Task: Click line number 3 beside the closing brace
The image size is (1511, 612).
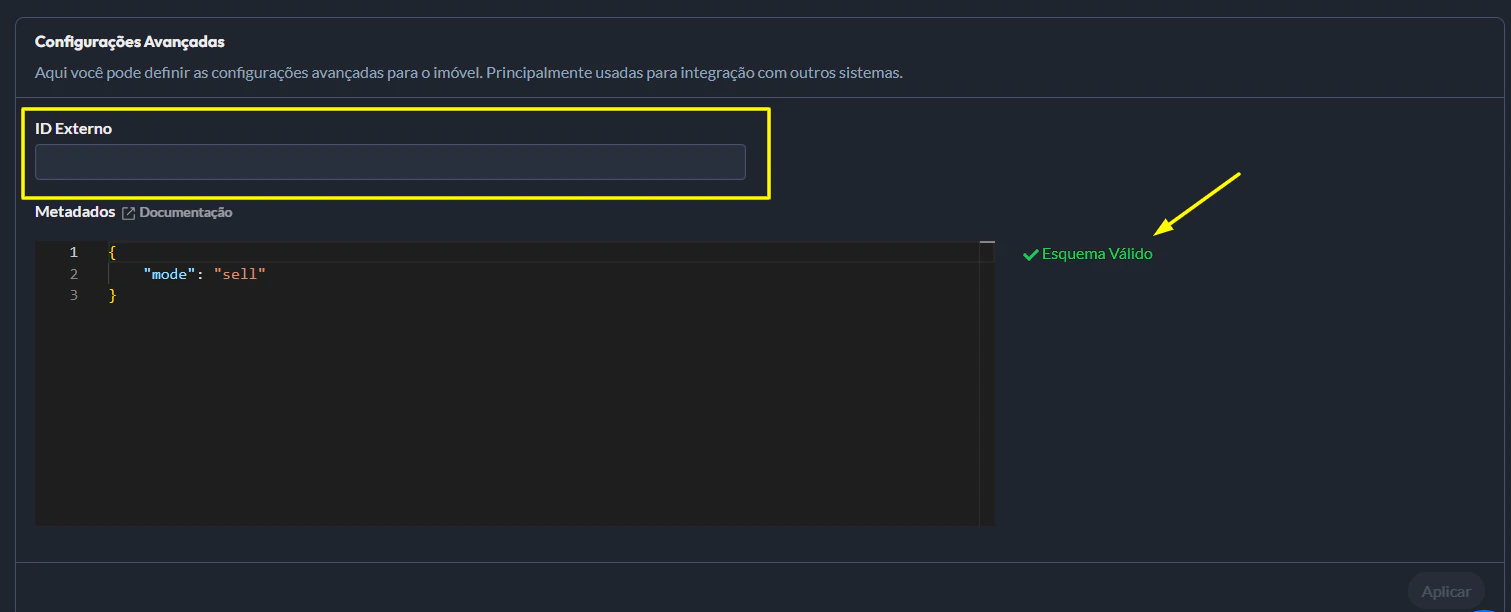Action: pos(74,294)
